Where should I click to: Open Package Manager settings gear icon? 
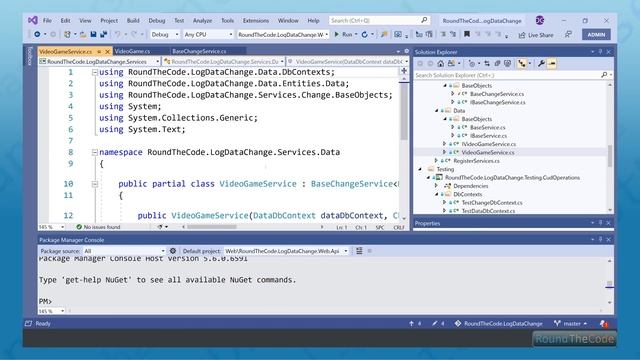pos(173,251)
